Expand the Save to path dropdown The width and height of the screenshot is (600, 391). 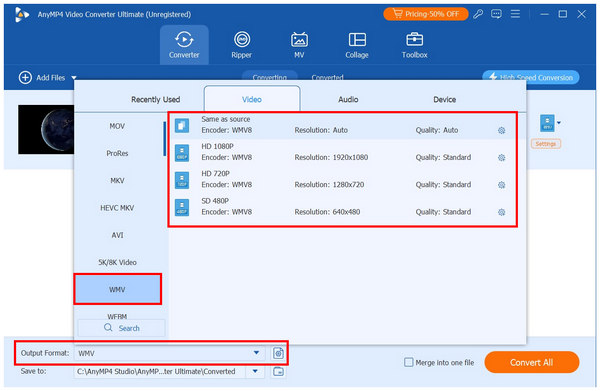pos(255,371)
